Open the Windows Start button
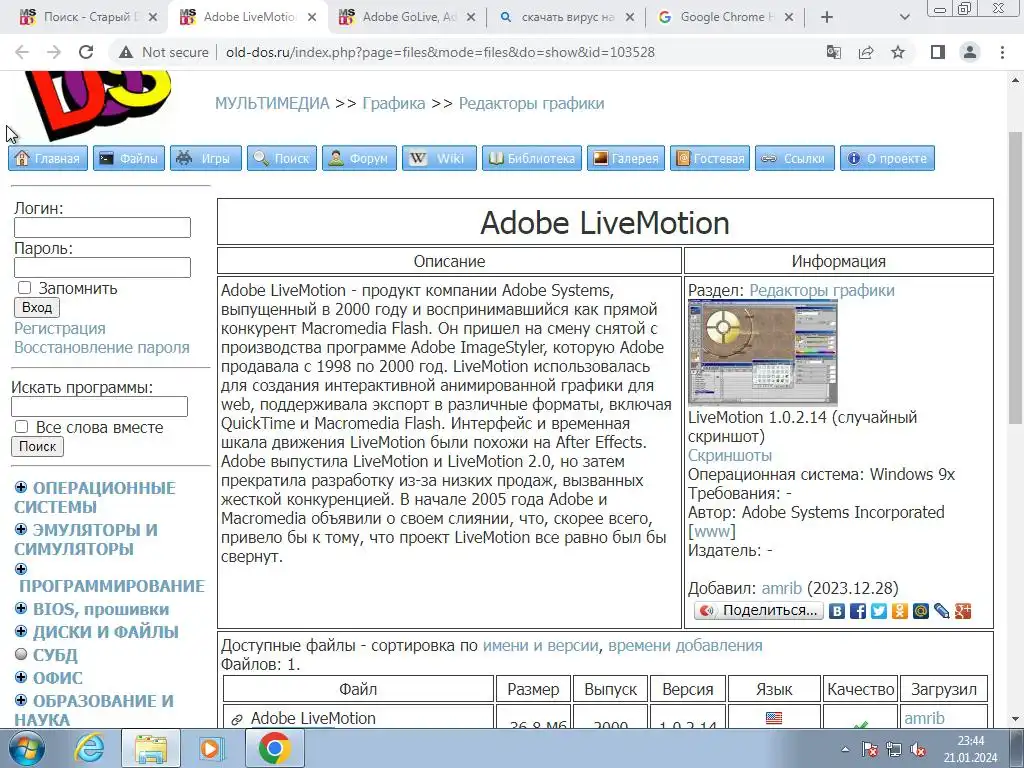Viewport: 1024px width, 768px height. coord(26,748)
